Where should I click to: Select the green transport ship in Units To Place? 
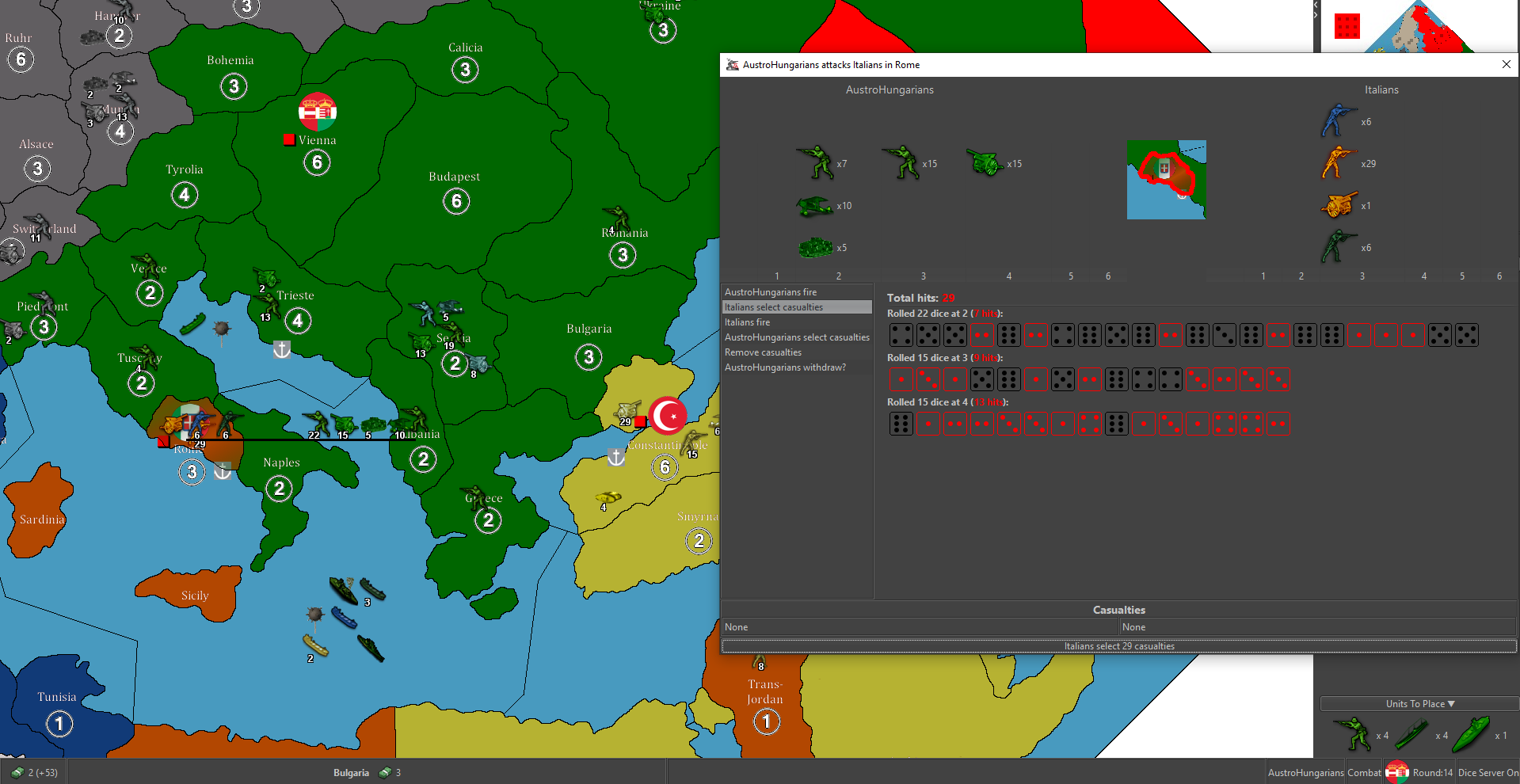click(x=1411, y=734)
